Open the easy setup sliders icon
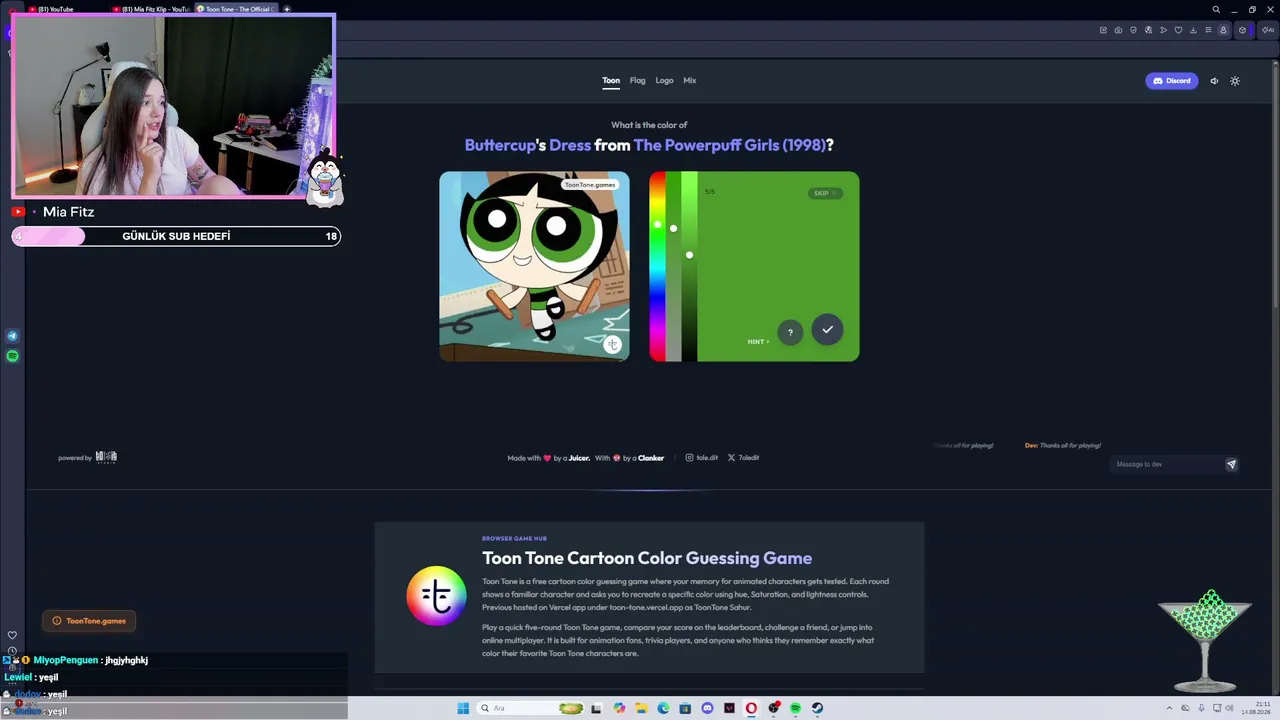1280x720 pixels. pos(1209,30)
